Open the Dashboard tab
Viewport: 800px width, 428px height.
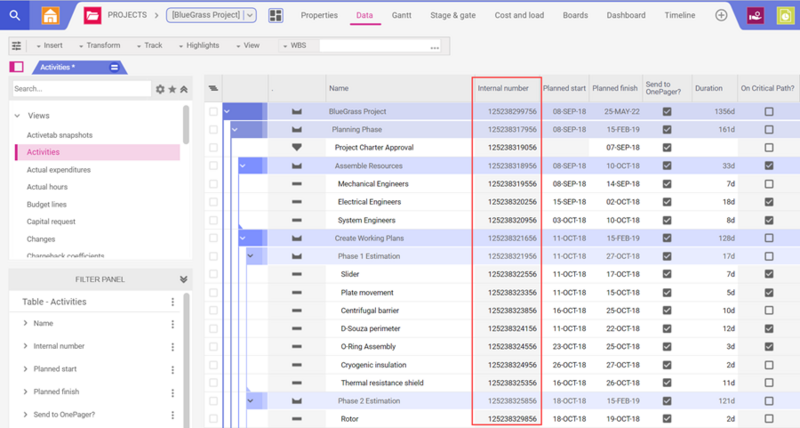point(626,15)
